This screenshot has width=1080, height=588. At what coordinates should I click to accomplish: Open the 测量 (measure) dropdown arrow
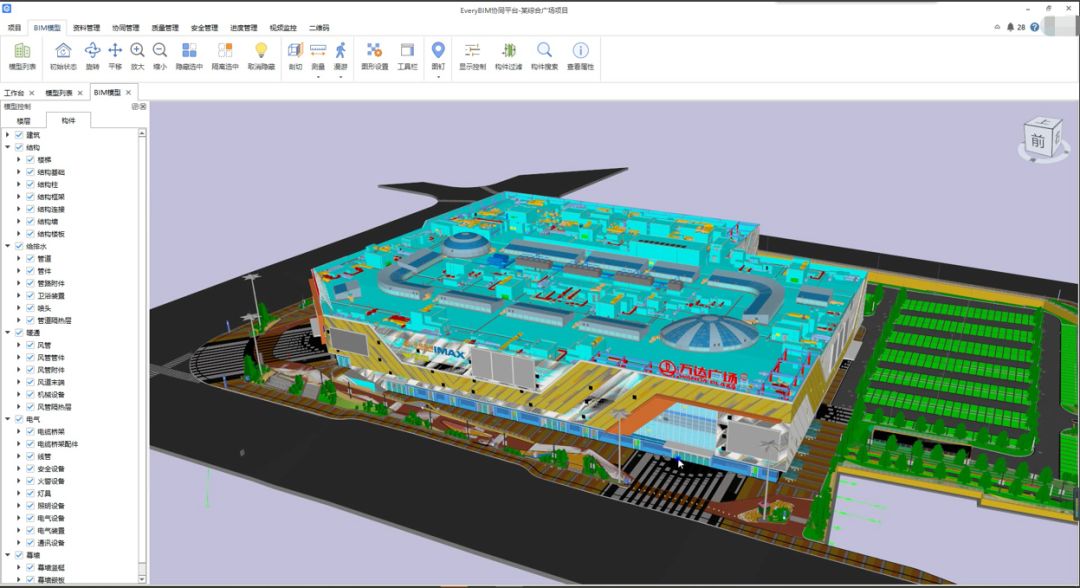click(318, 77)
